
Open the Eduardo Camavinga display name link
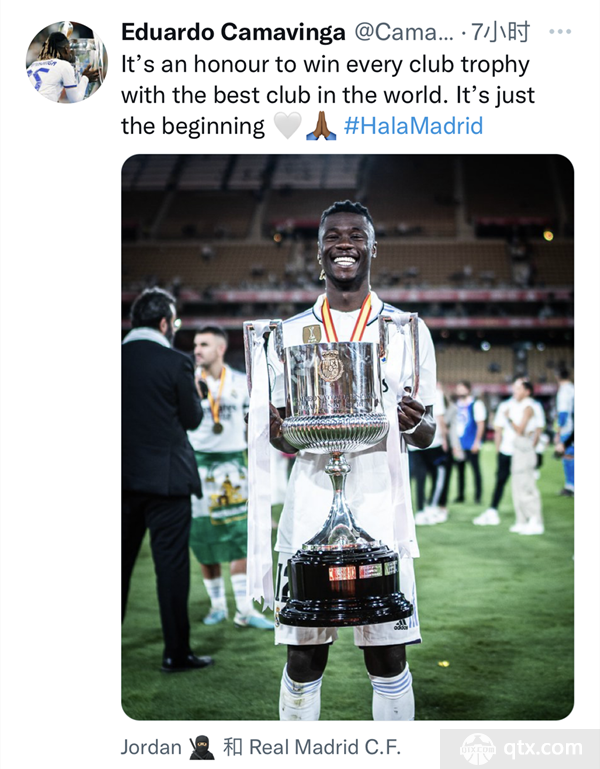pos(233,32)
